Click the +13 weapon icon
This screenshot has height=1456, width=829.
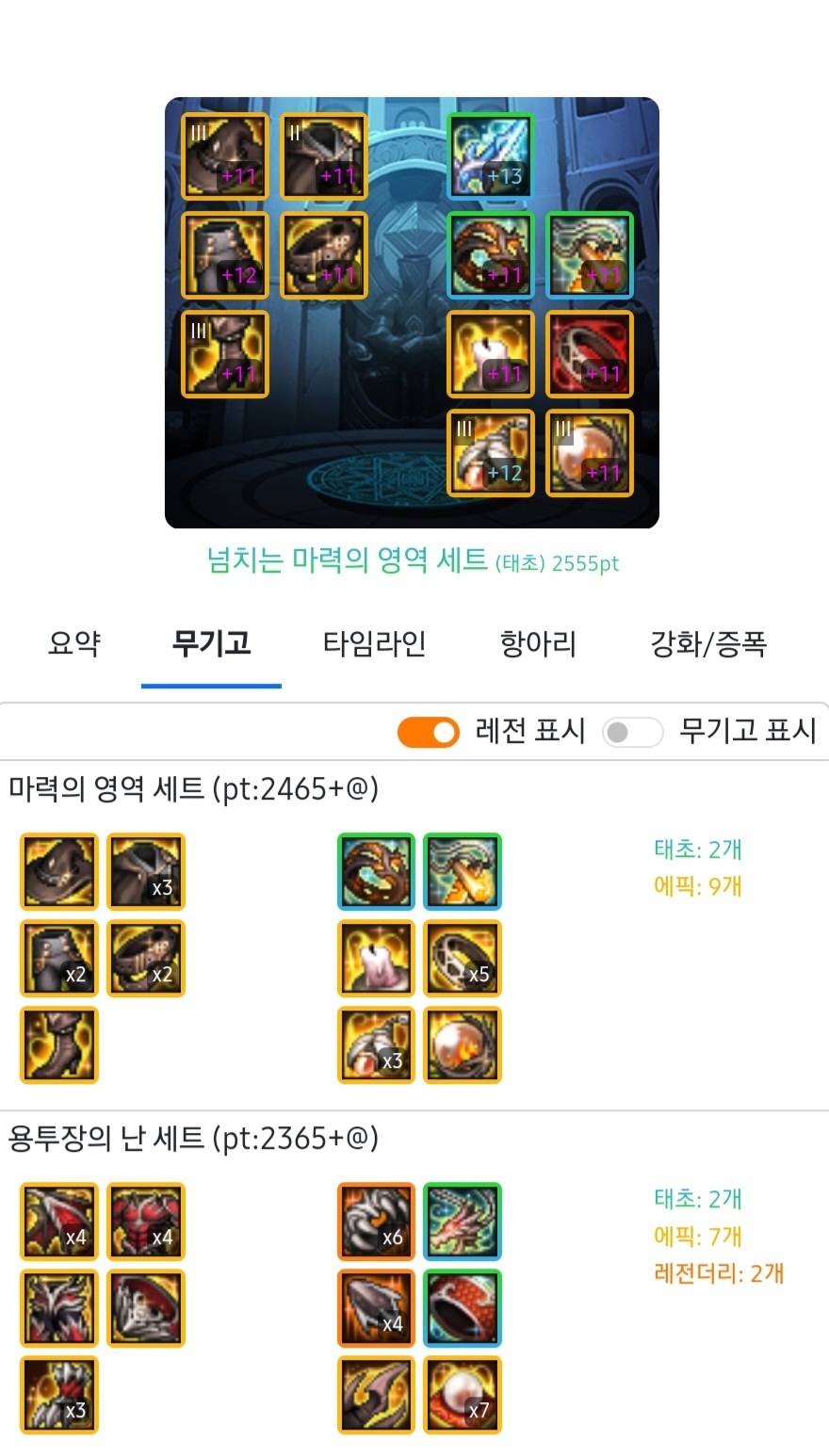pyautogui.click(x=490, y=156)
